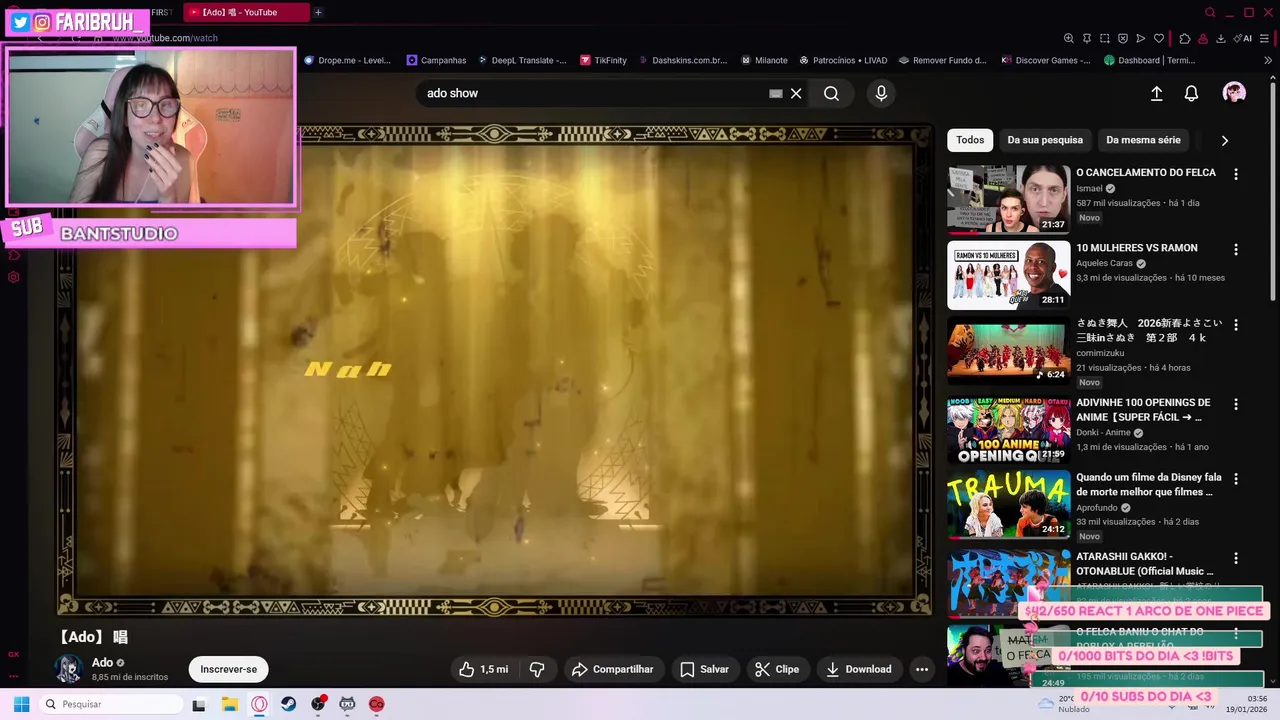Open the ad blocker shield icon
This screenshot has height=720, width=1280.
tap(1123, 38)
